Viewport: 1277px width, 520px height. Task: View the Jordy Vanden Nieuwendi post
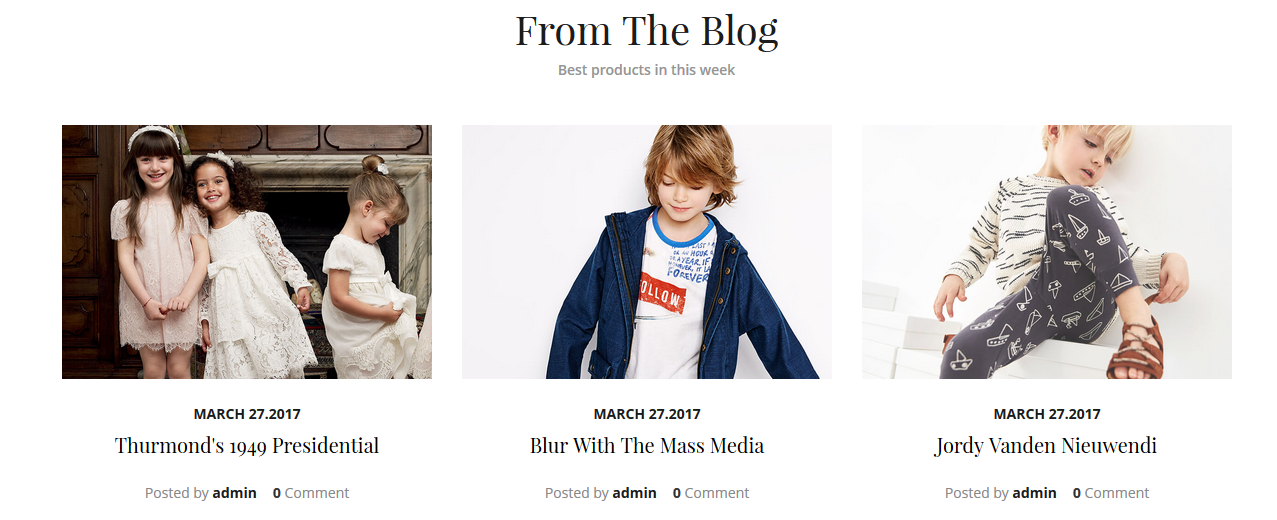coord(1046,446)
